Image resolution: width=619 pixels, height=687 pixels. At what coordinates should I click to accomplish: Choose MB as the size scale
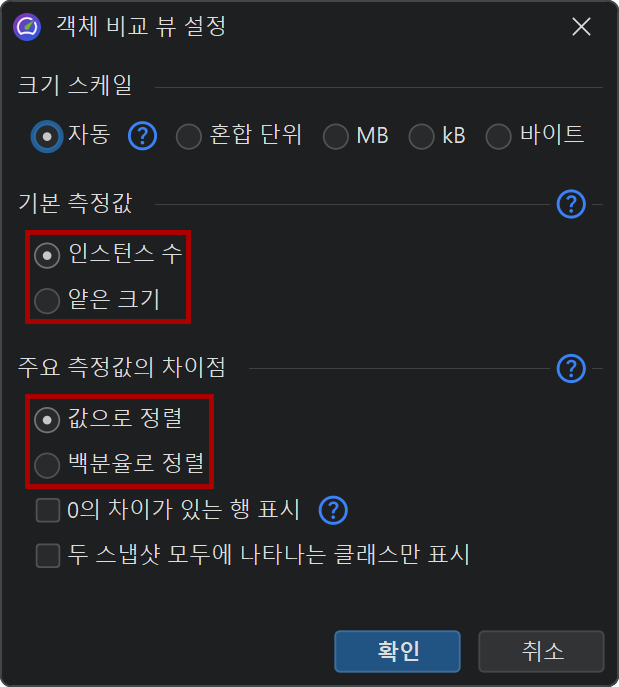pyautogui.click(x=337, y=136)
